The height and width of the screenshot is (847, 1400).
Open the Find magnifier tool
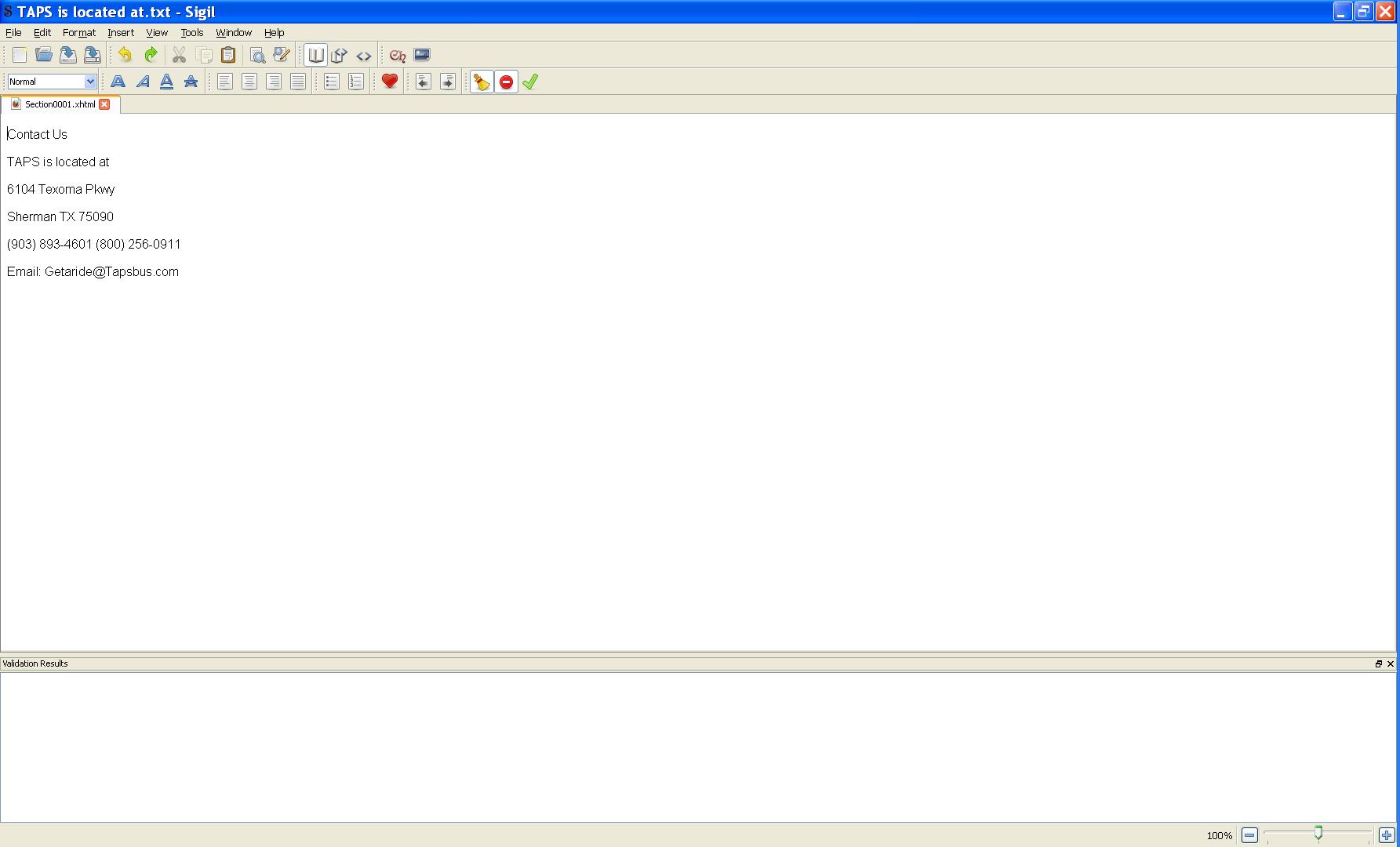tap(257, 55)
